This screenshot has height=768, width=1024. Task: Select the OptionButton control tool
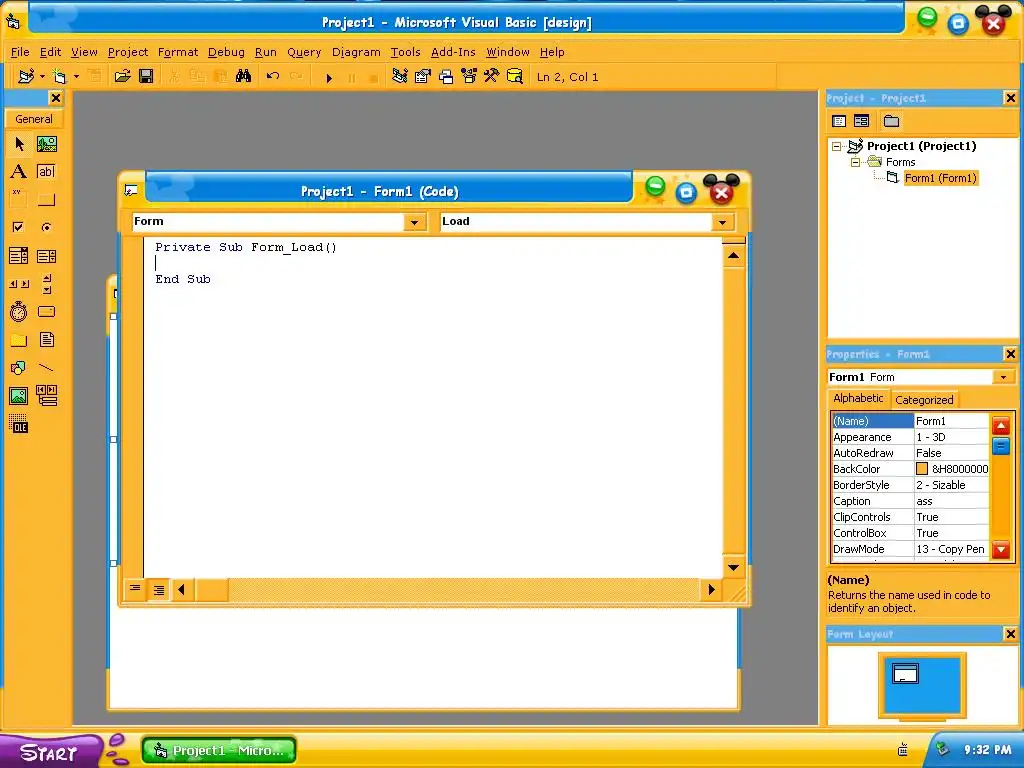pyautogui.click(x=46, y=227)
